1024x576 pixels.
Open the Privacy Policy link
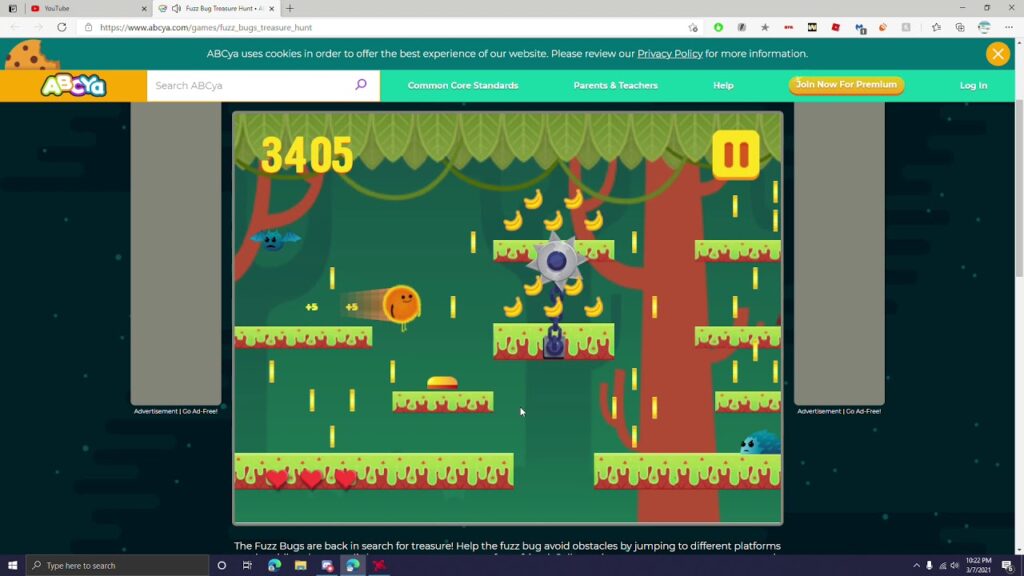(669, 54)
